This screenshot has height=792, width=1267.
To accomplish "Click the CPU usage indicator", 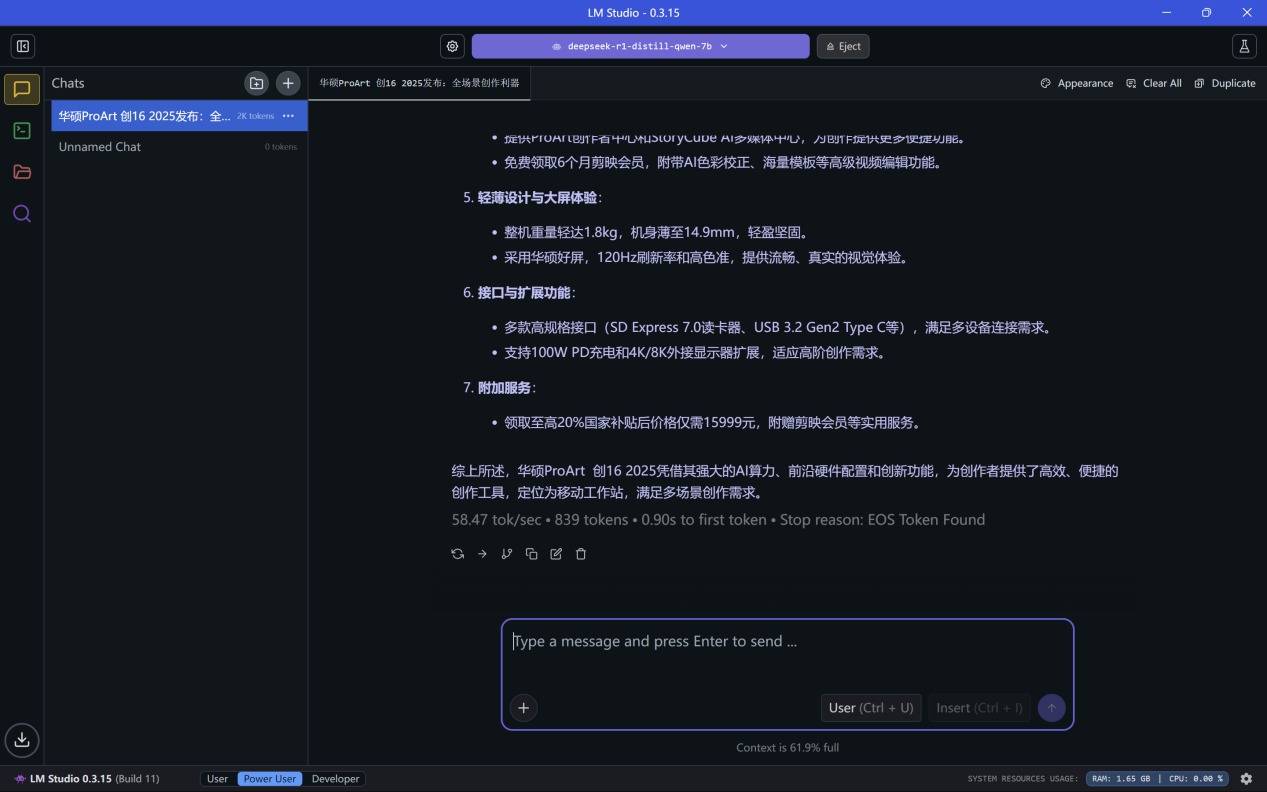I will (1194, 779).
